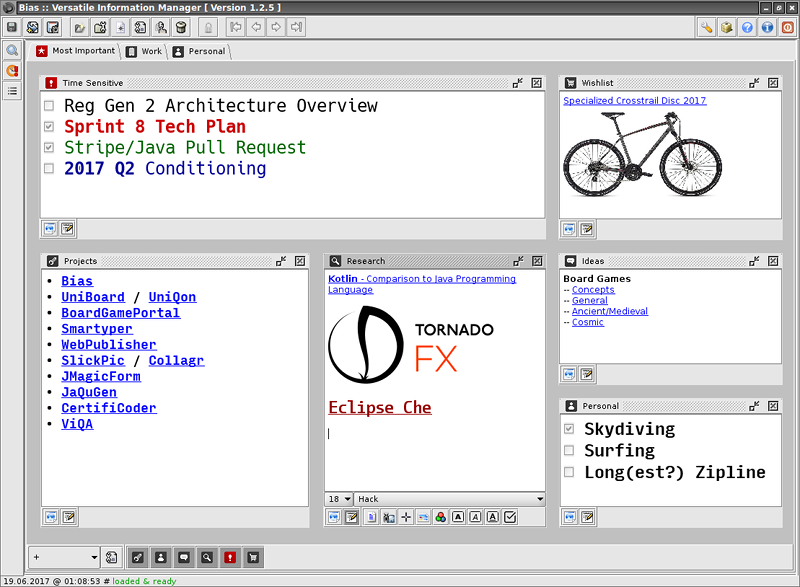Collapse the Research frame with its minimize arrow

[518, 261]
